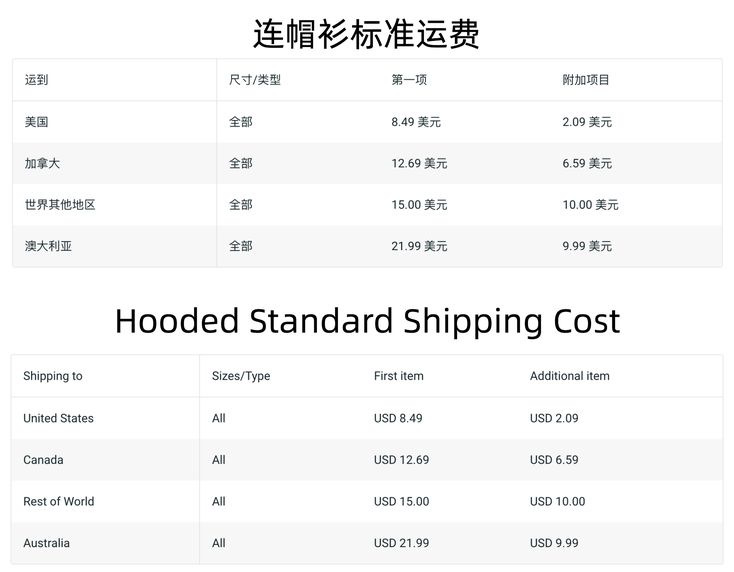Select the United States row cell
This screenshot has height=572, width=734.
pos(58,418)
